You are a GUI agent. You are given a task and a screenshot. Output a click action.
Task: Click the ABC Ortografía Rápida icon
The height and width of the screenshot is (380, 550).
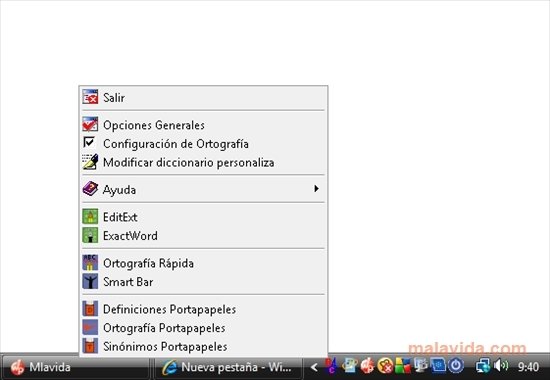click(90, 262)
